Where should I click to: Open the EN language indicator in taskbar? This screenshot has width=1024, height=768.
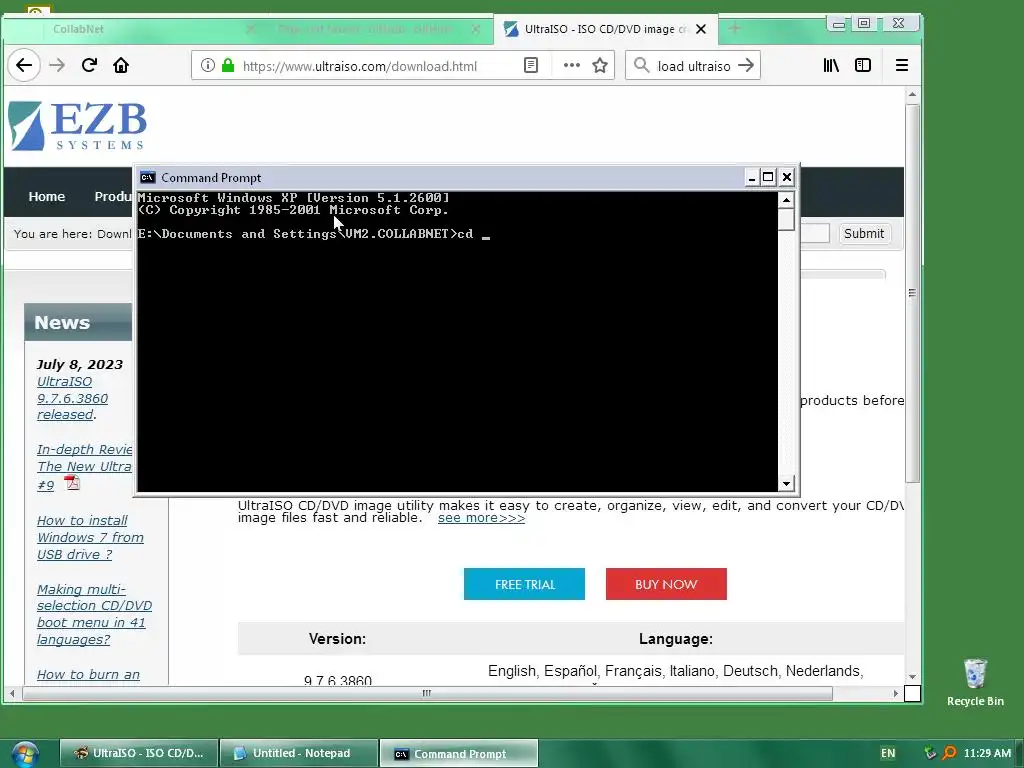pyautogui.click(x=888, y=753)
